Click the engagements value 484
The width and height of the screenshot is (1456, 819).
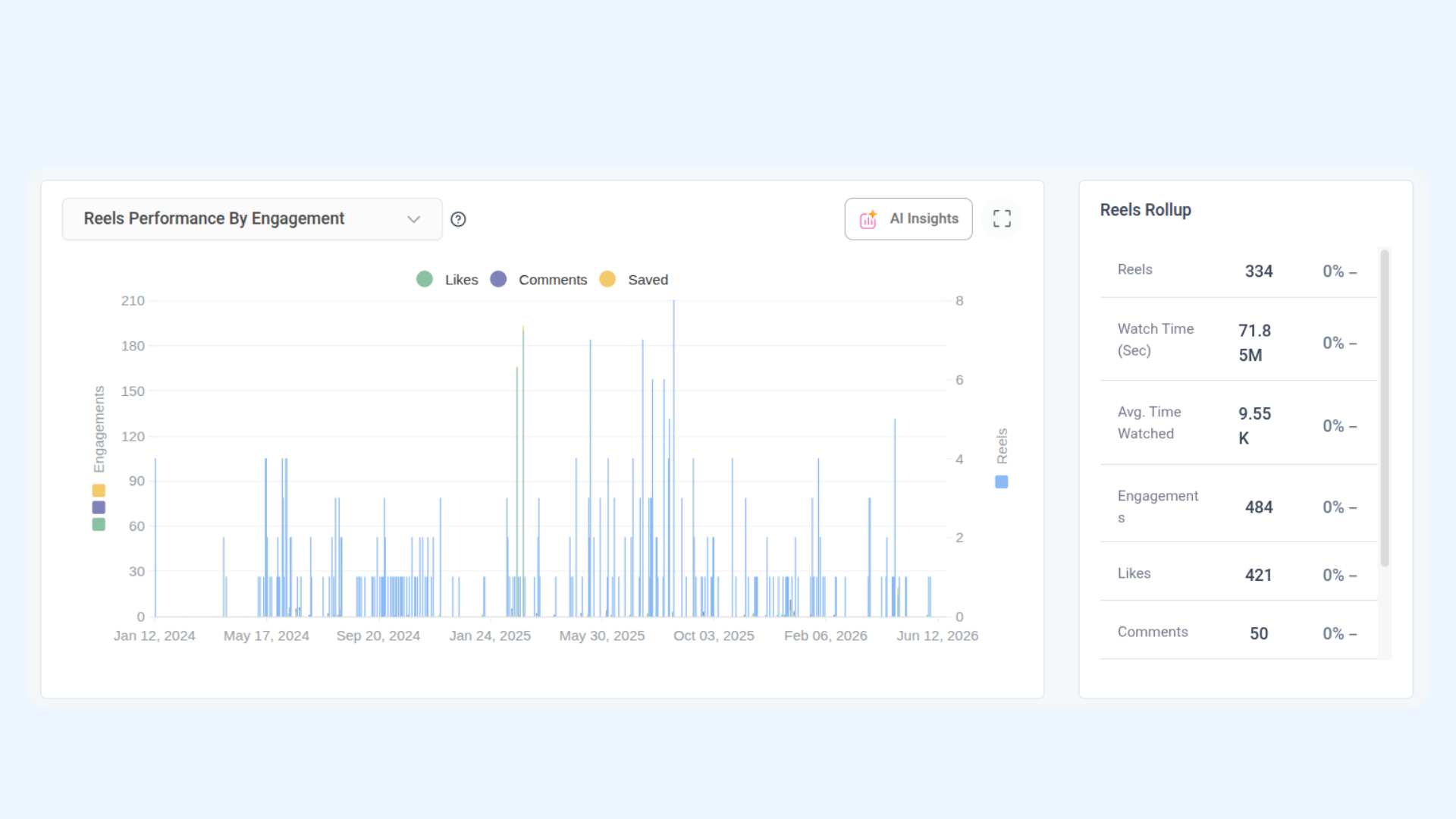coord(1259,507)
